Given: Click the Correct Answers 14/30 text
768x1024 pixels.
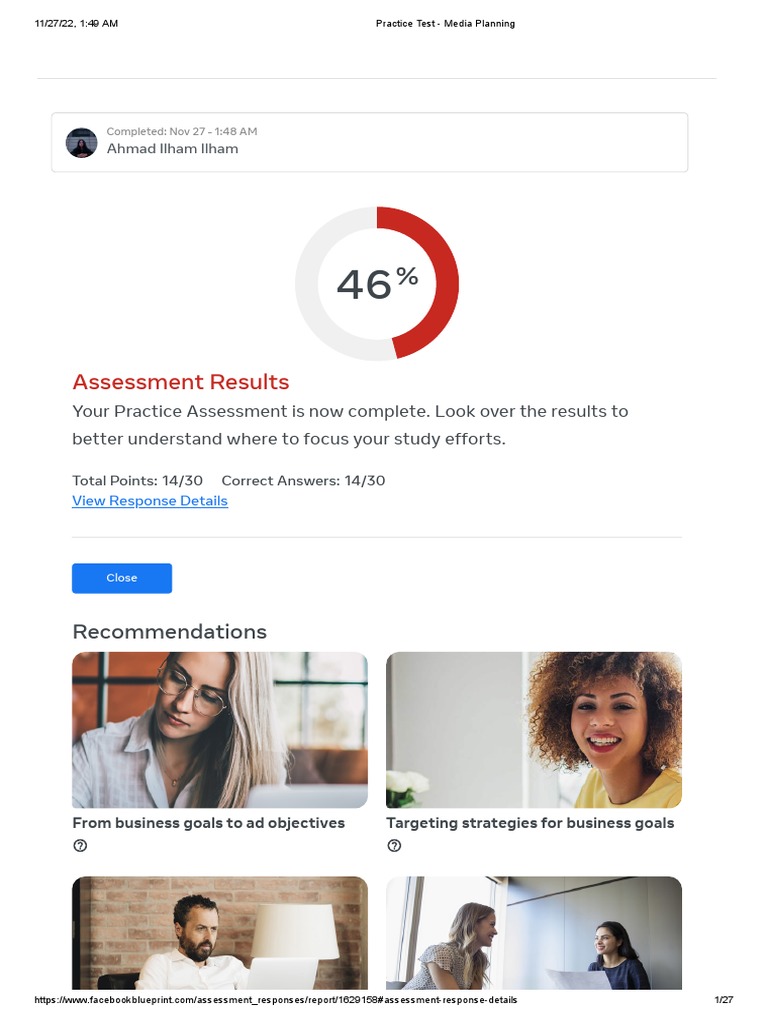Looking at the screenshot, I should tap(304, 481).
